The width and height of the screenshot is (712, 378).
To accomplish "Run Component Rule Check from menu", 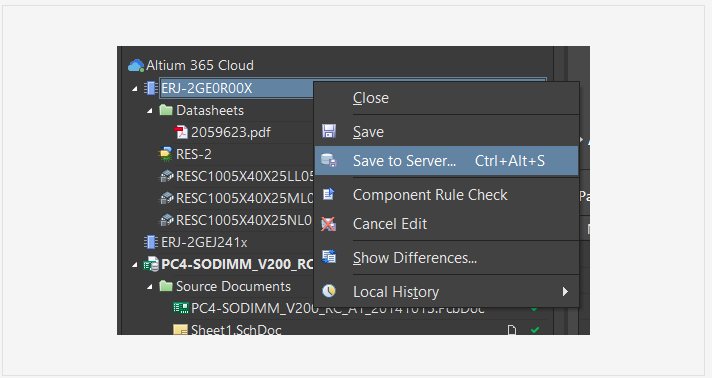I will click(430, 195).
